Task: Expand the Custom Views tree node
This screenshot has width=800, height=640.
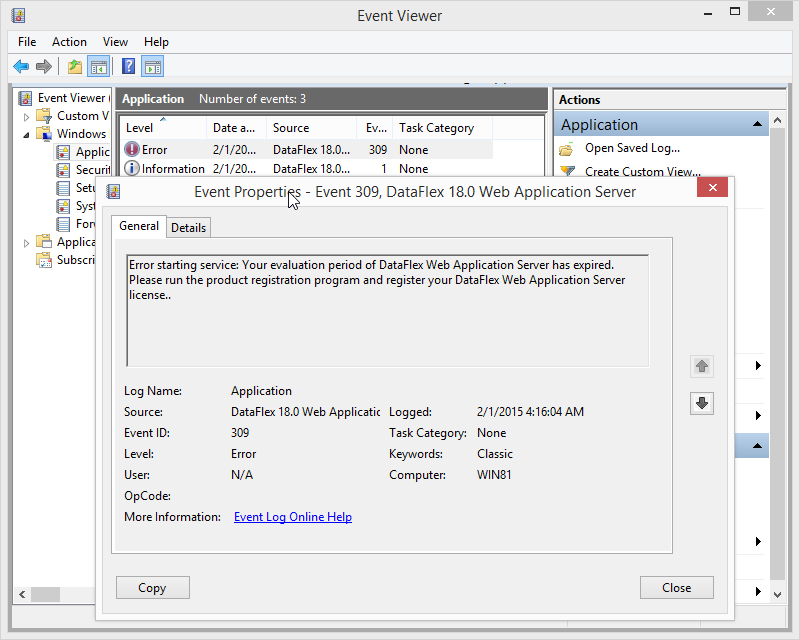Action: tap(27, 117)
